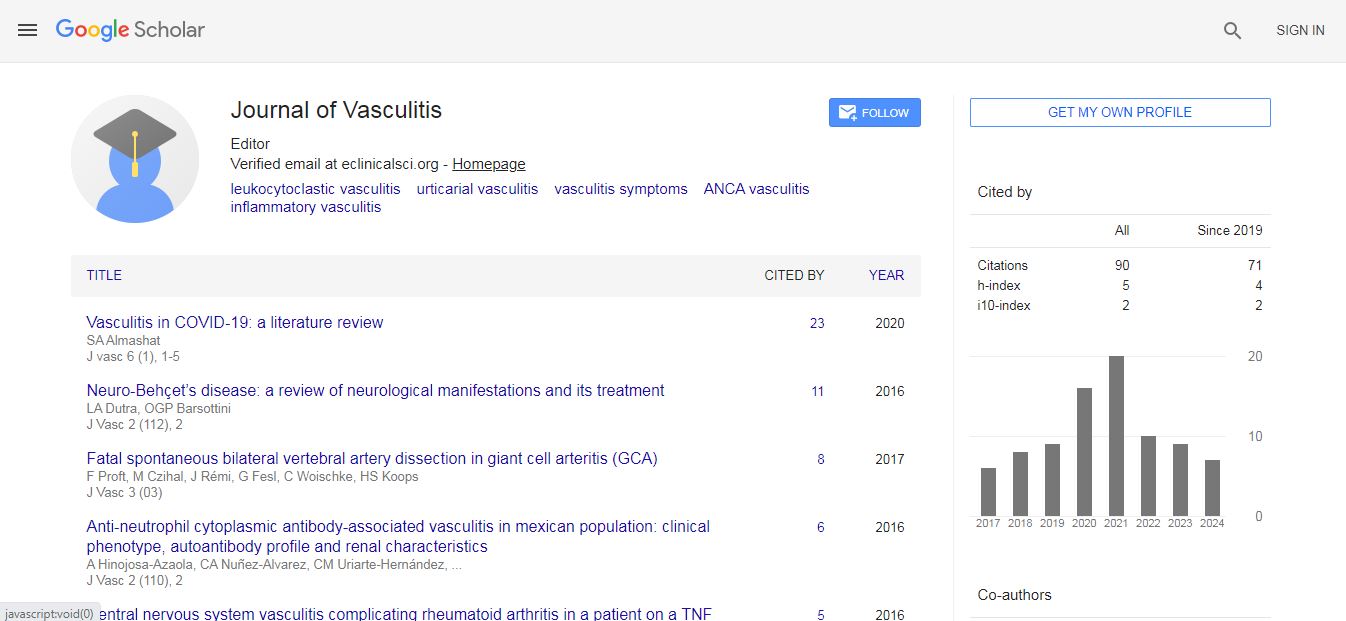Sort articles by Title column header
Image resolution: width=1346 pixels, height=621 pixels.
click(104, 275)
